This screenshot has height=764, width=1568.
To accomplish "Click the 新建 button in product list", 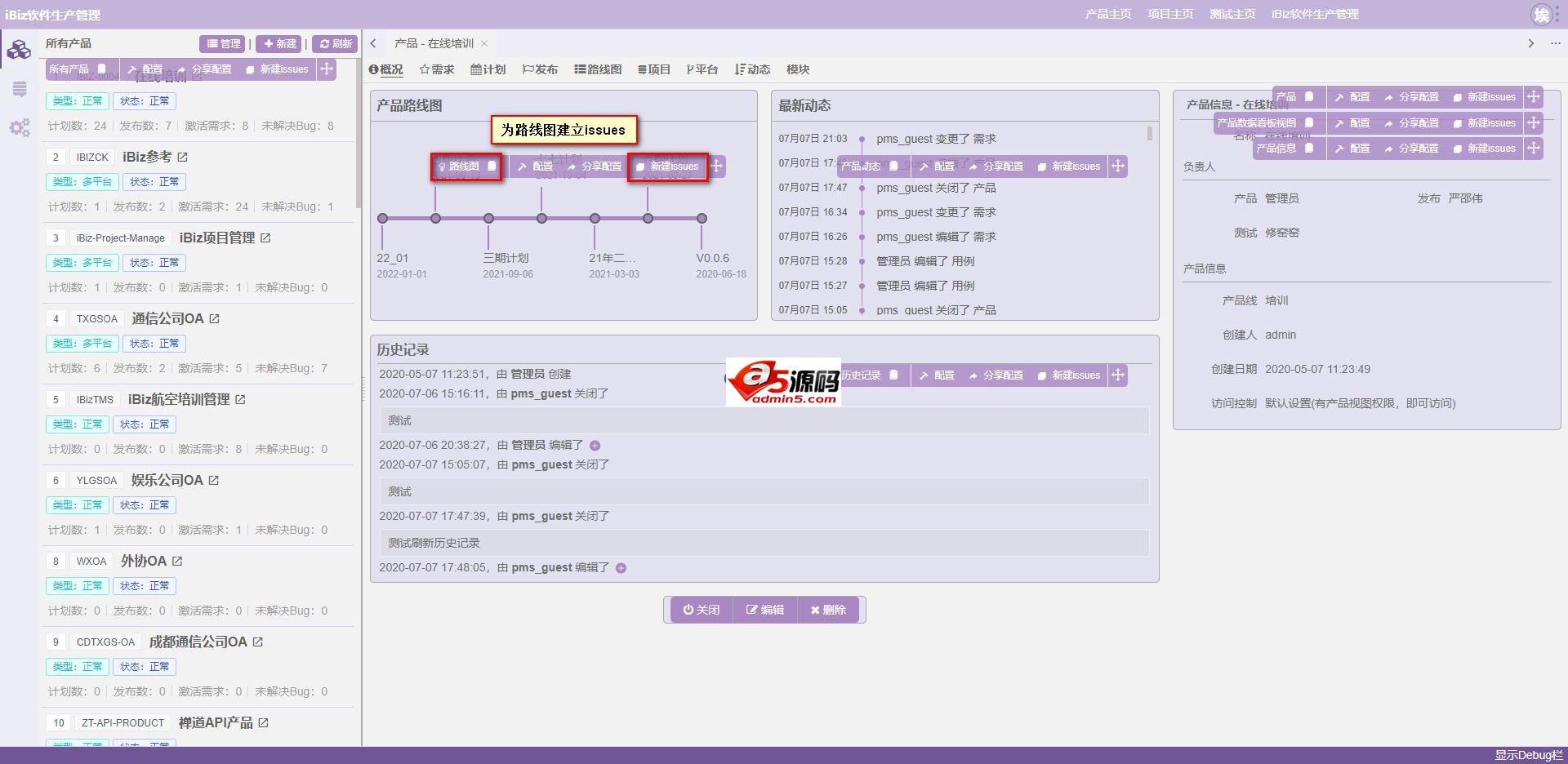I will 279,43.
